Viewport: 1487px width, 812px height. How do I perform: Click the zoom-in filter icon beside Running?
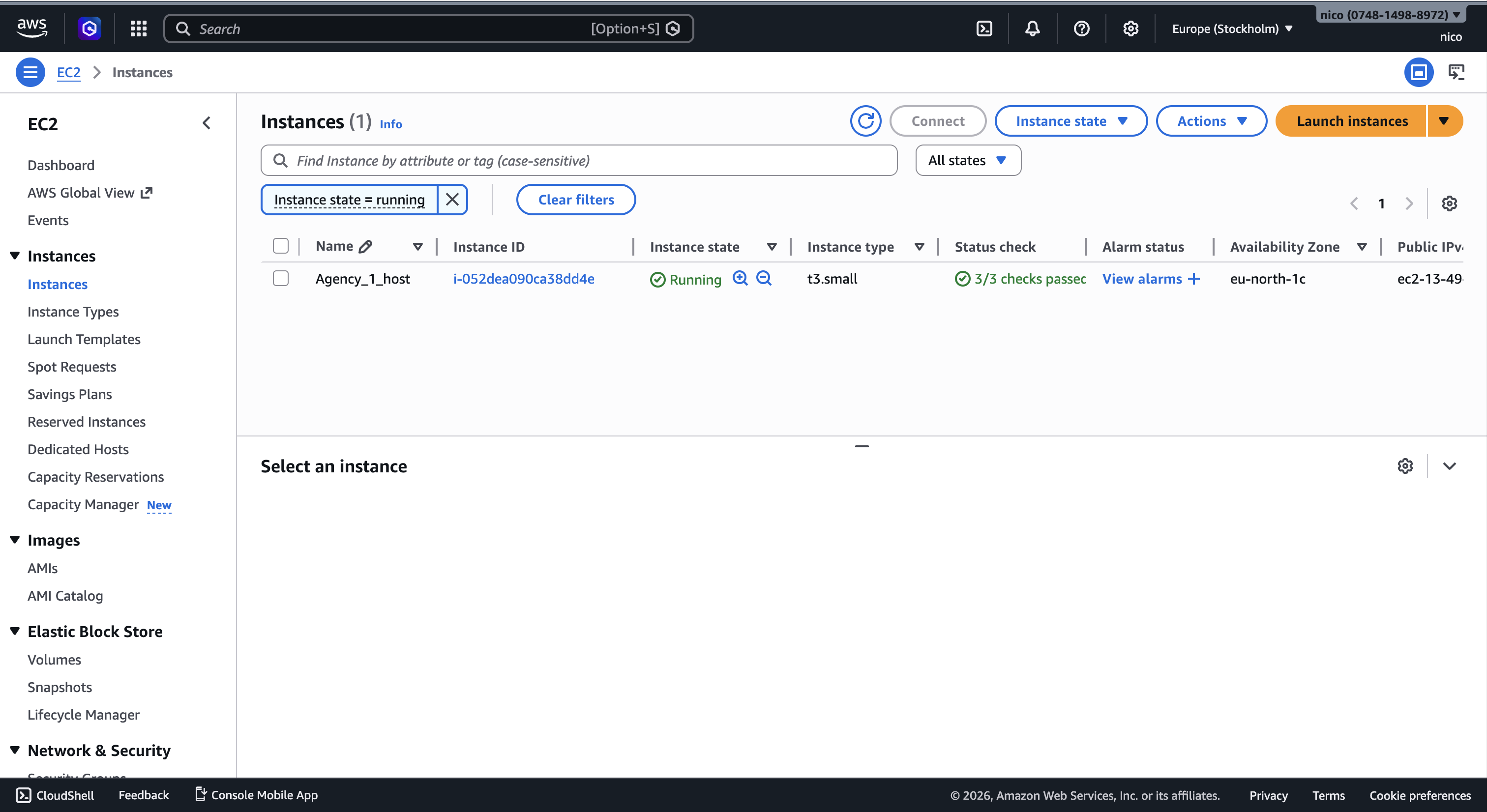coord(740,278)
